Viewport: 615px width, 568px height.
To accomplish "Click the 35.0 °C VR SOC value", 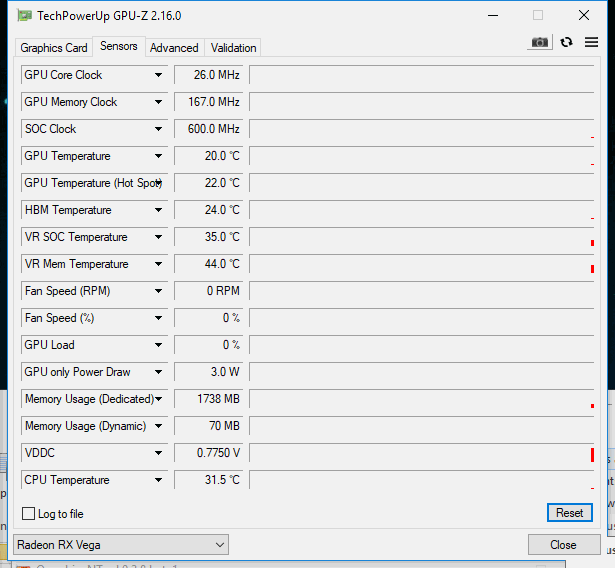I will (x=209, y=237).
